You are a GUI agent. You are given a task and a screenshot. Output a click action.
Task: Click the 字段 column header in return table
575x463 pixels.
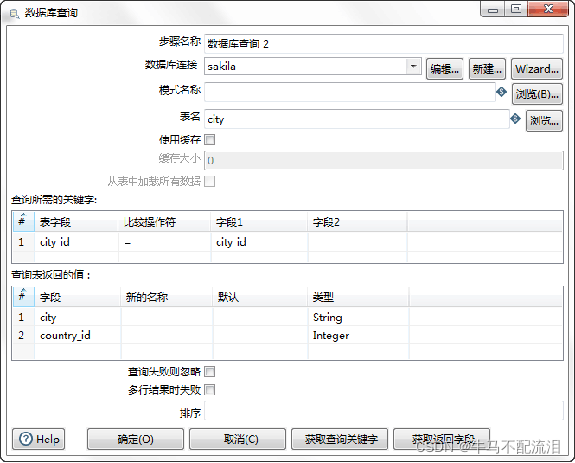(x=78, y=297)
